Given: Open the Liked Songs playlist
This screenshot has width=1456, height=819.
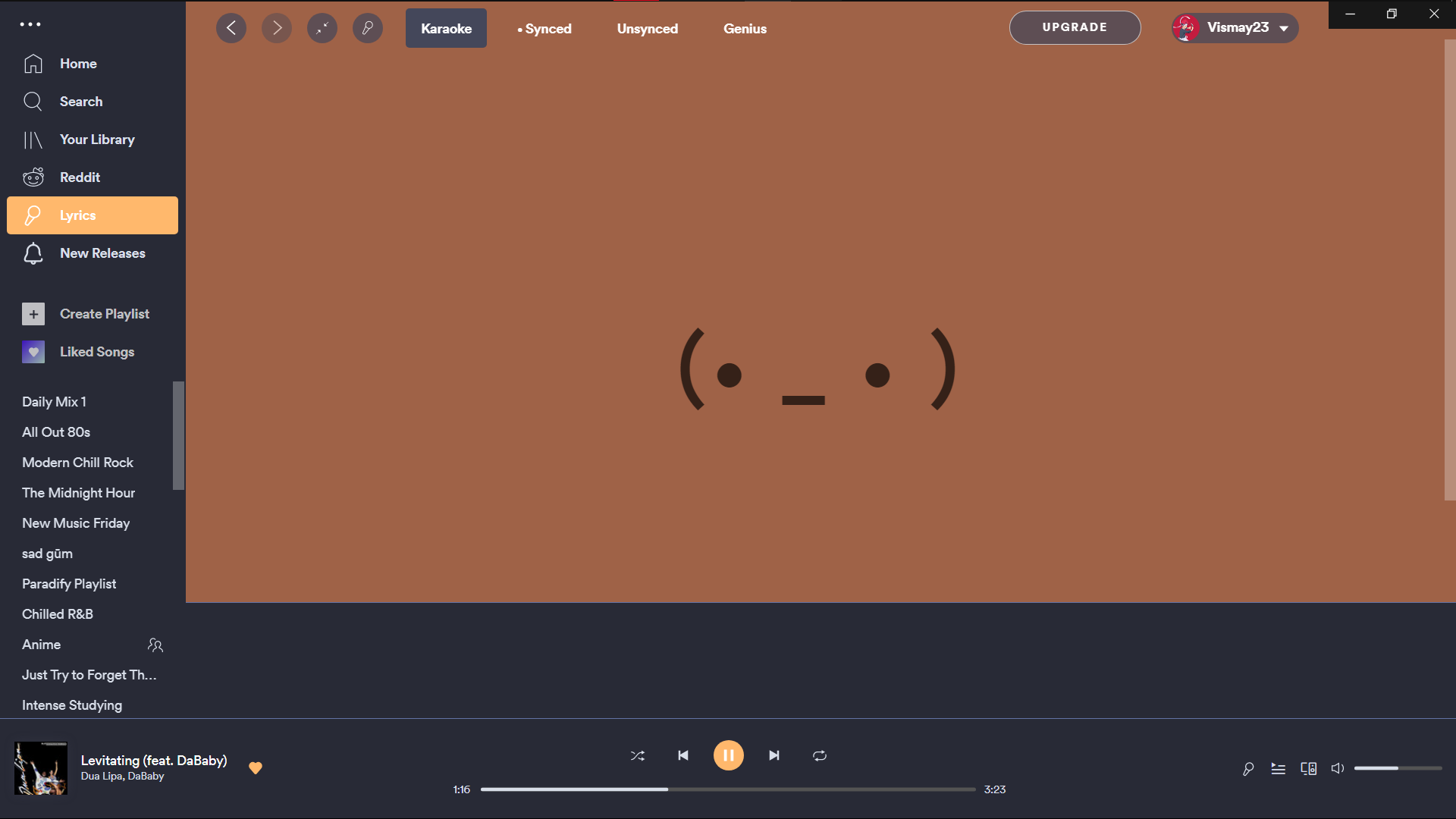Looking at the screenshot, I should [x=98, y=351].
